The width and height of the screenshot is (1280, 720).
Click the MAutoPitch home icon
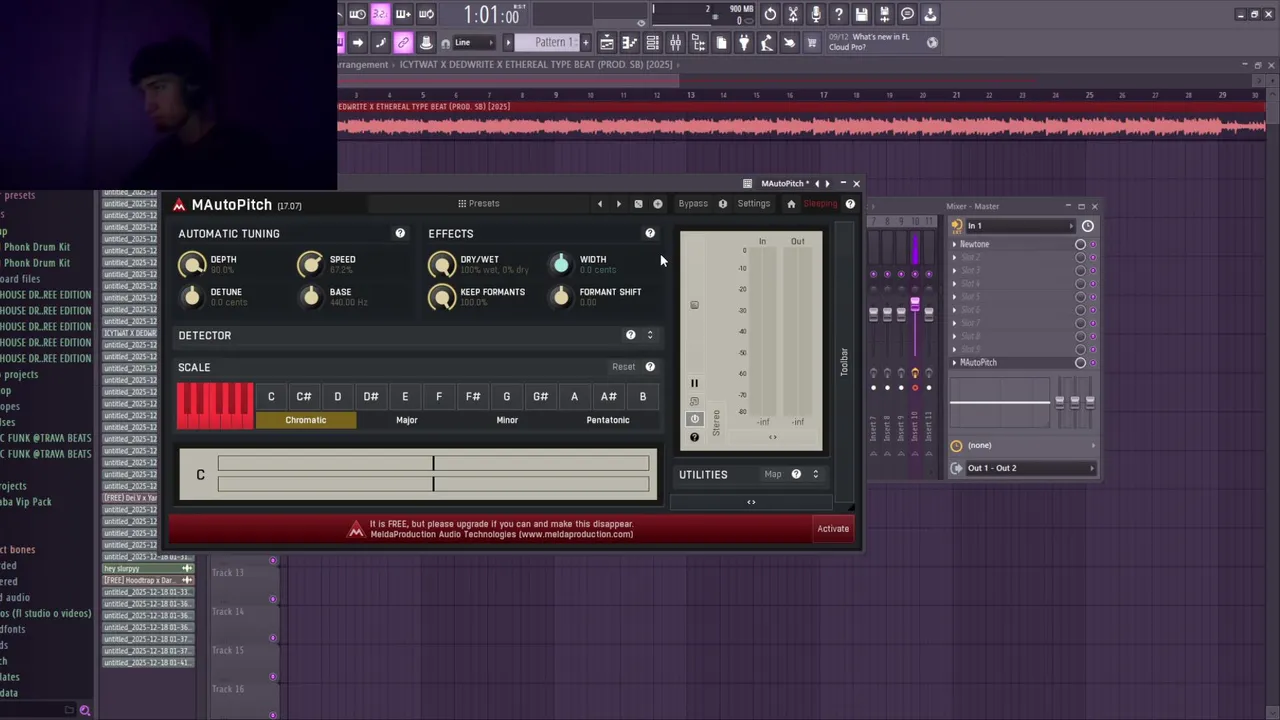[x=791, y=204]
